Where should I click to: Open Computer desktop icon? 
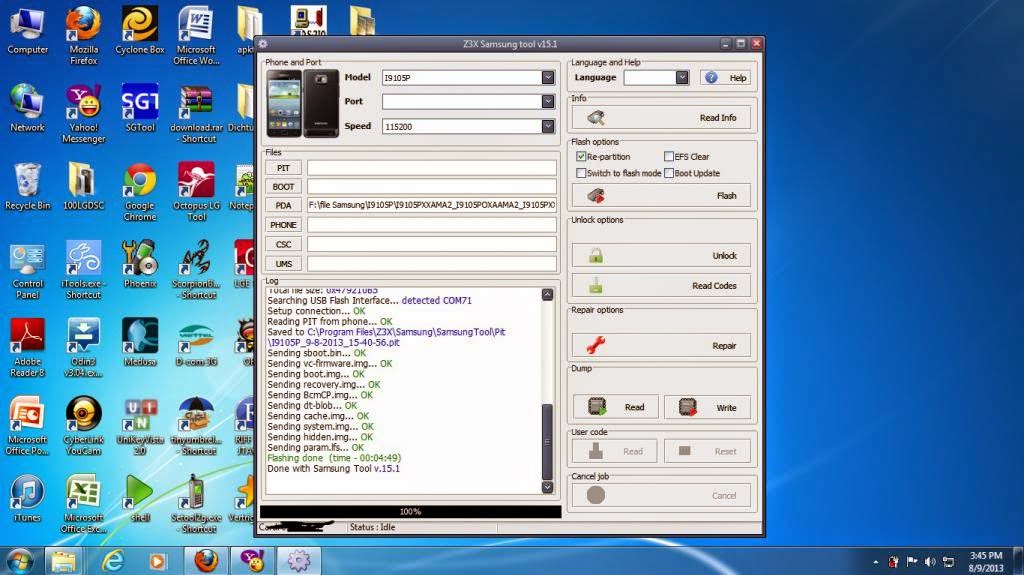[x=27, y=30]
